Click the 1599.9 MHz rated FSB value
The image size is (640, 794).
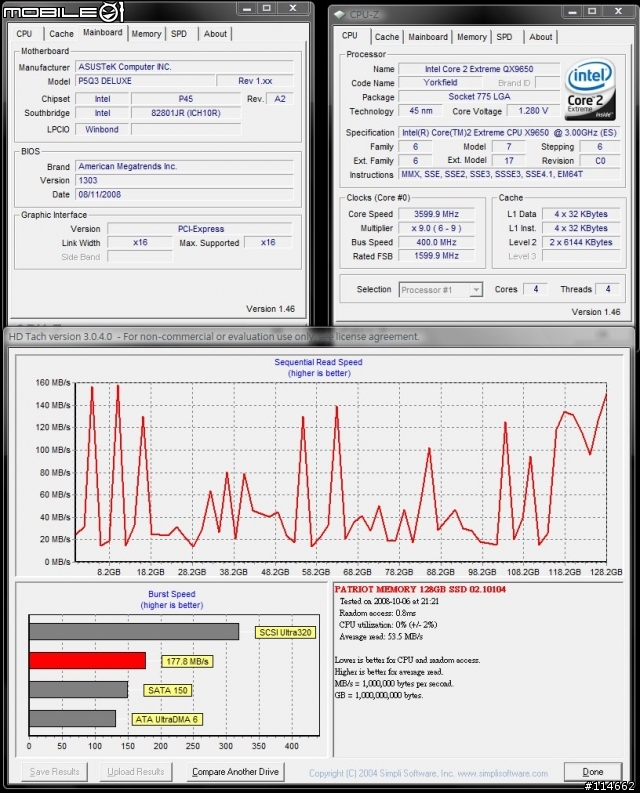click(436, 256)
